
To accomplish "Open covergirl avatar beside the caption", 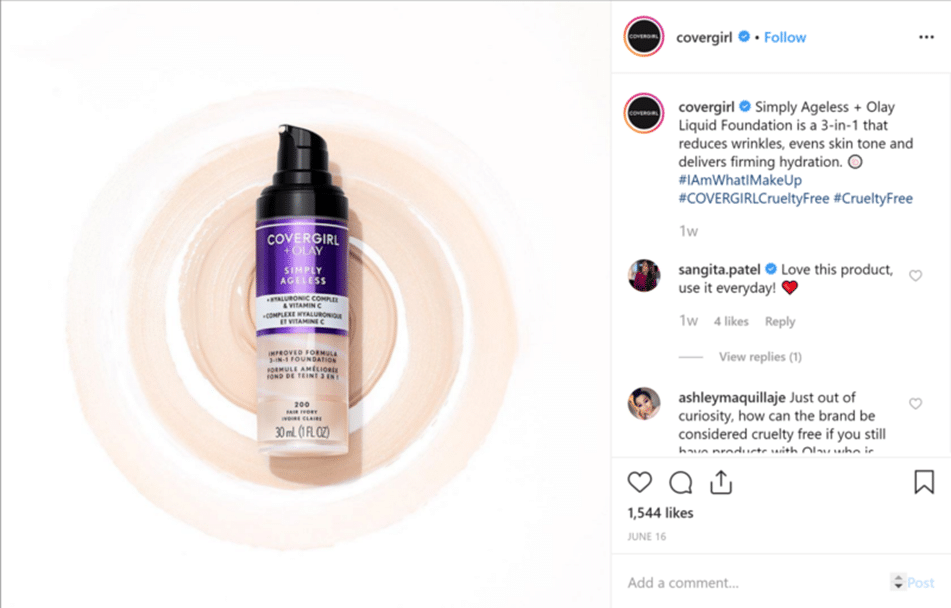I will (644, 112).
